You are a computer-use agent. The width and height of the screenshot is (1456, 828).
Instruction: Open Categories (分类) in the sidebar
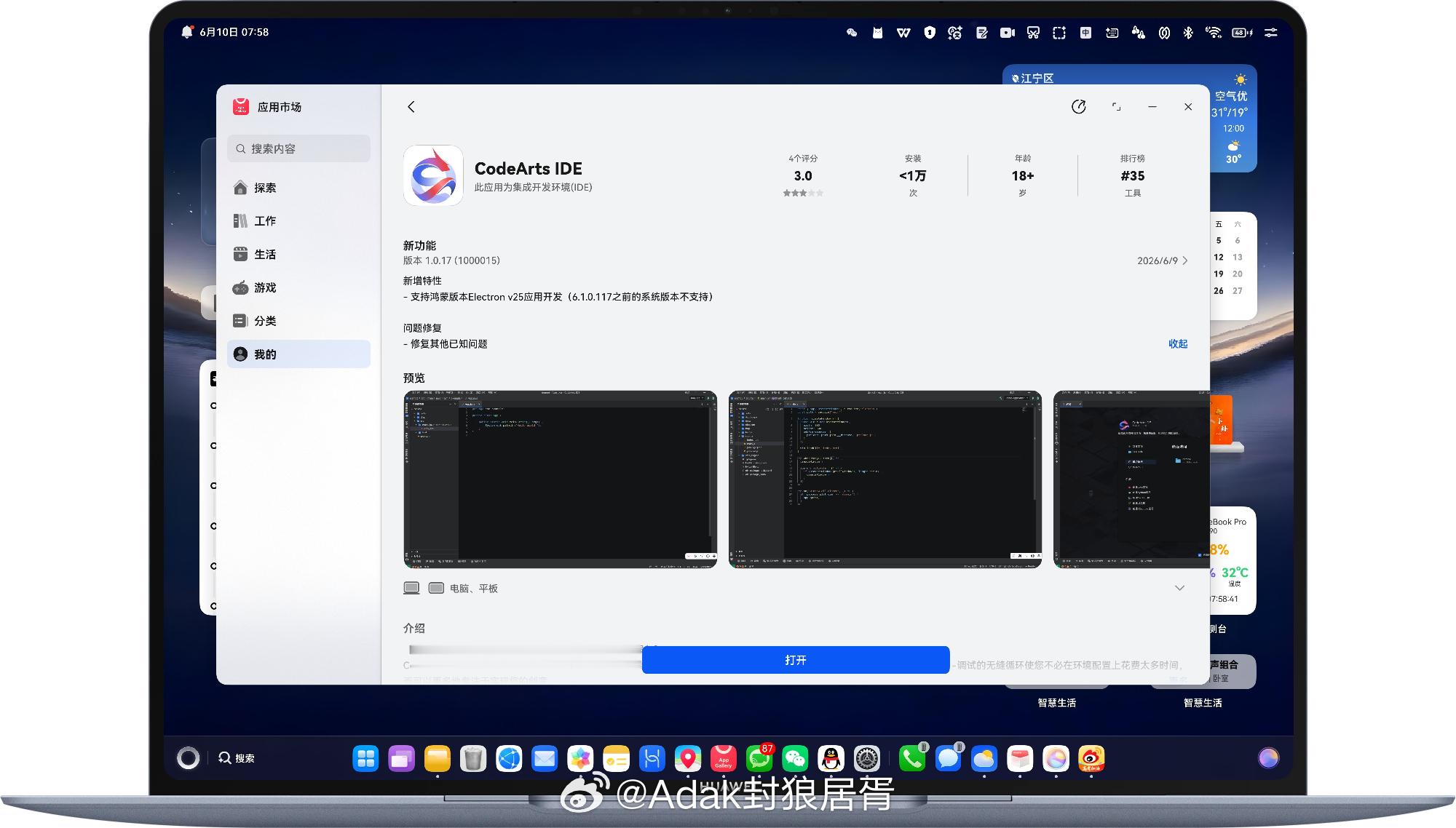click(x=298, y=321)
